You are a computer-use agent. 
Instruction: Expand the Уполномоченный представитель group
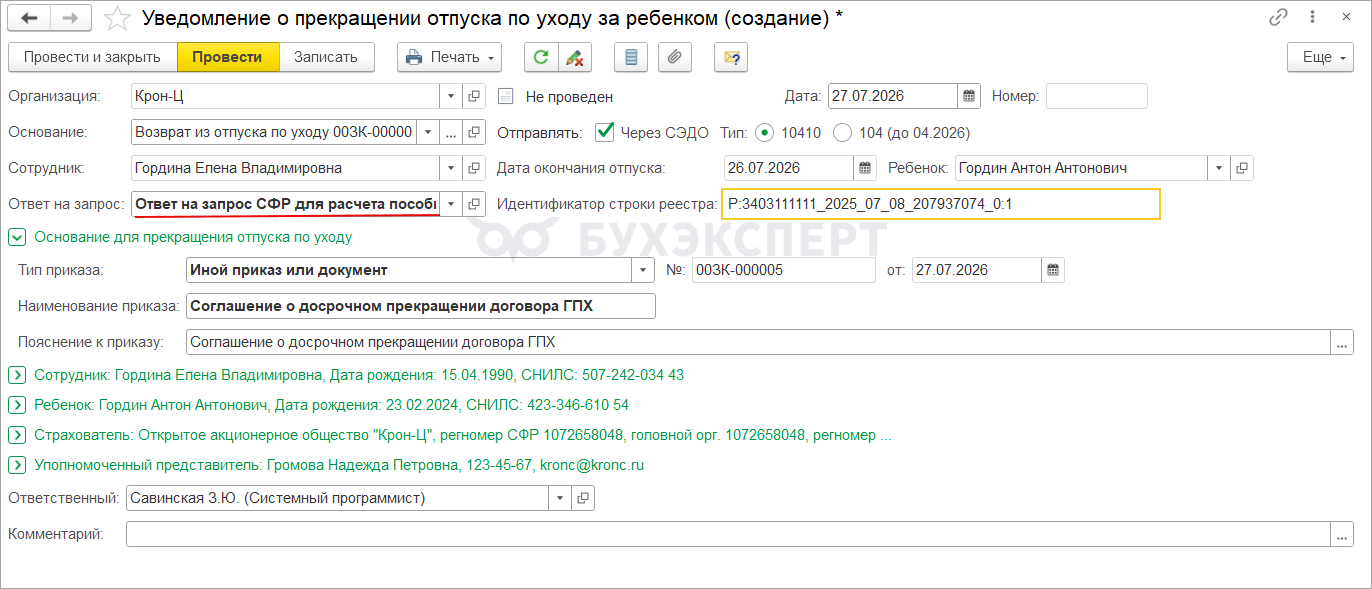[x=16, y=465]
